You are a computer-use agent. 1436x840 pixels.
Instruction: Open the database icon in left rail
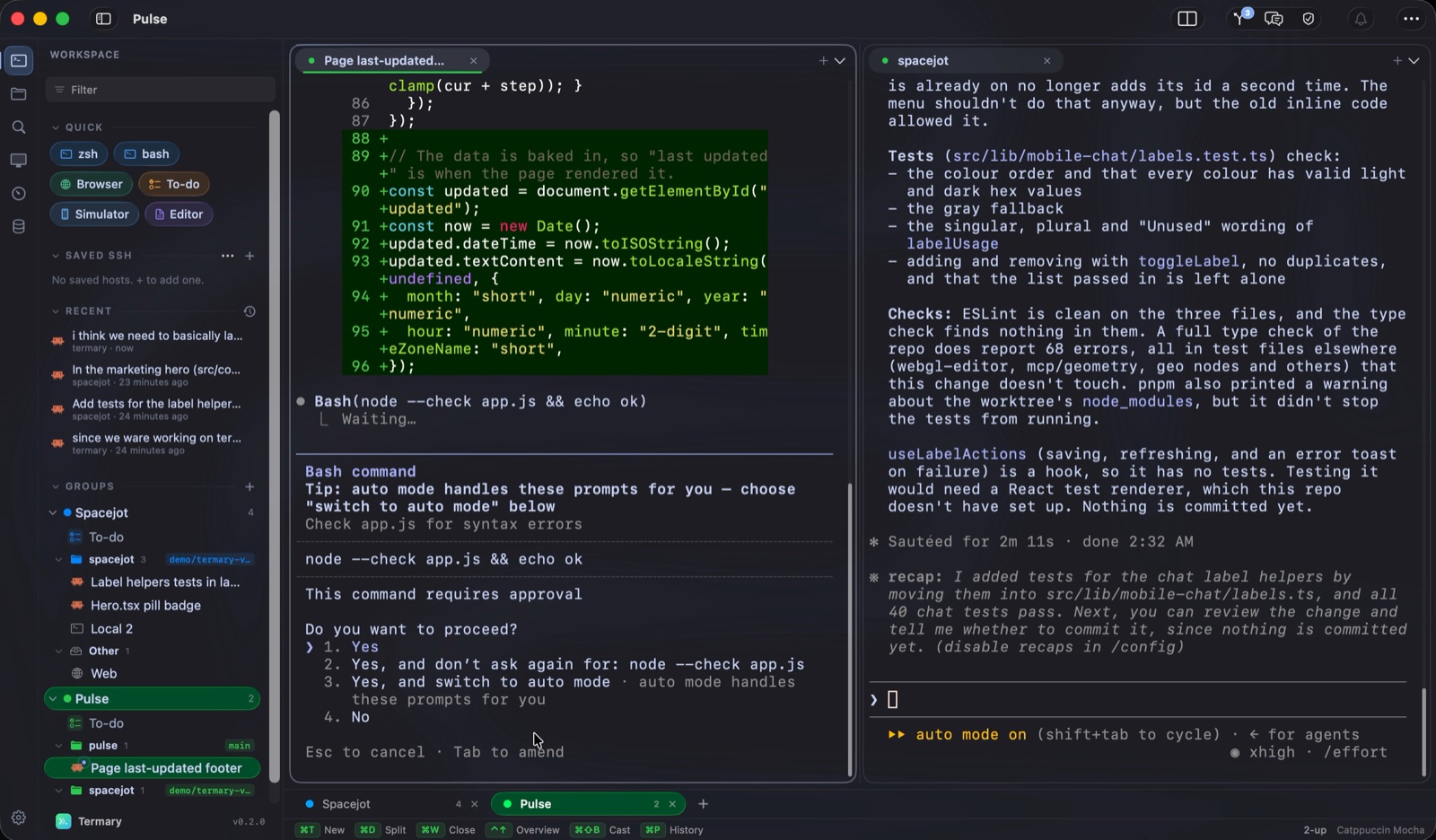coord(19,227)
